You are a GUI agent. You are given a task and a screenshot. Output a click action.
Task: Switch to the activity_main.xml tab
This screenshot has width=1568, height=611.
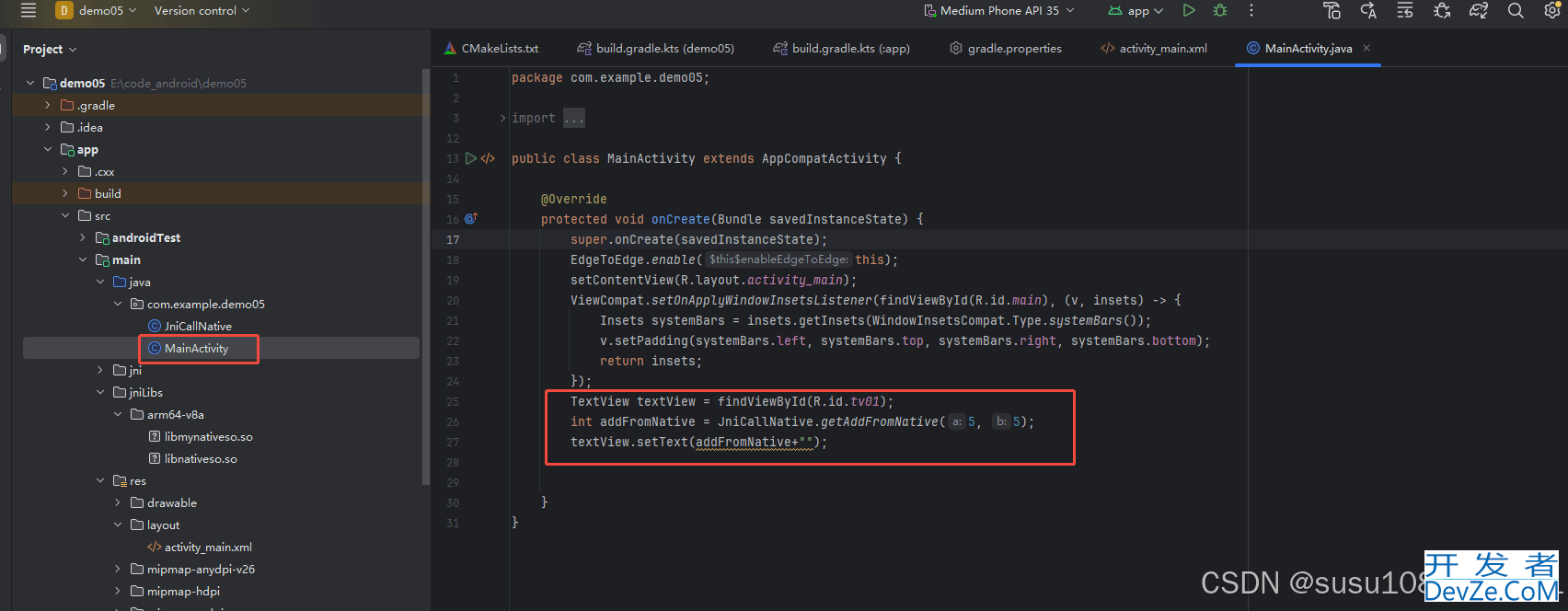point(1154,48)
